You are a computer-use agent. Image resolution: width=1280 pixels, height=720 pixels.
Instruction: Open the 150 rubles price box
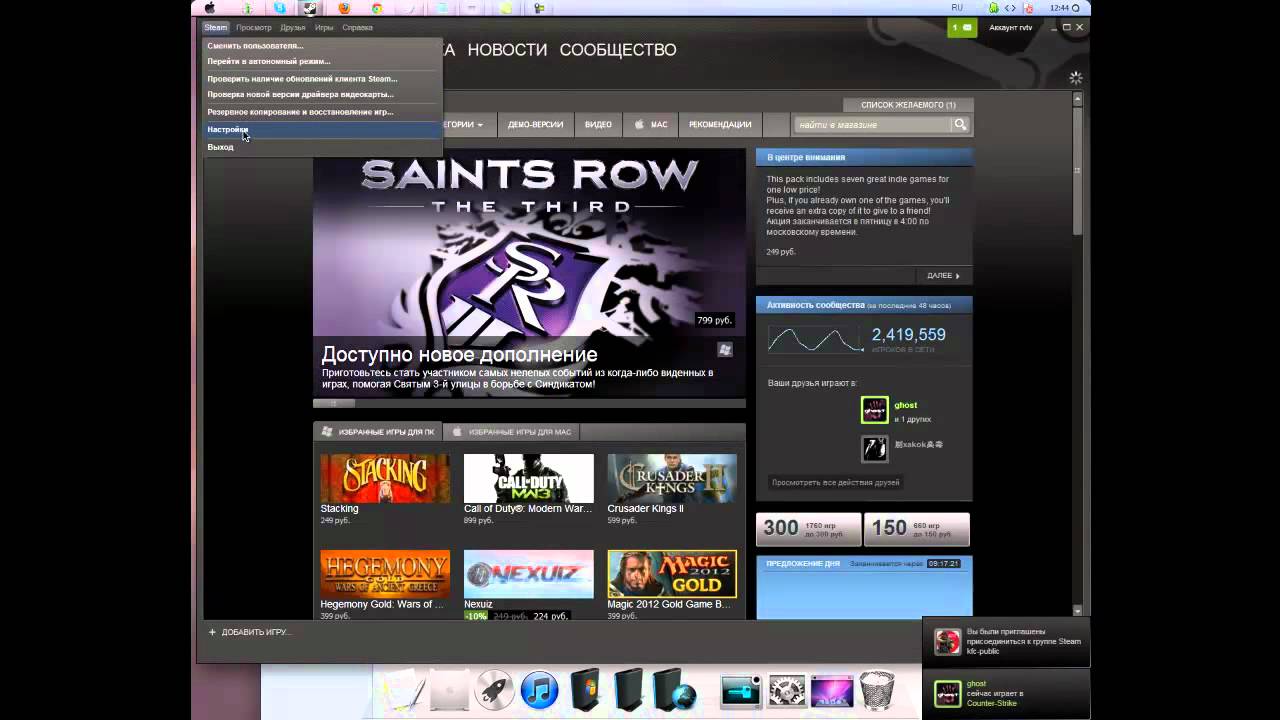917,529
